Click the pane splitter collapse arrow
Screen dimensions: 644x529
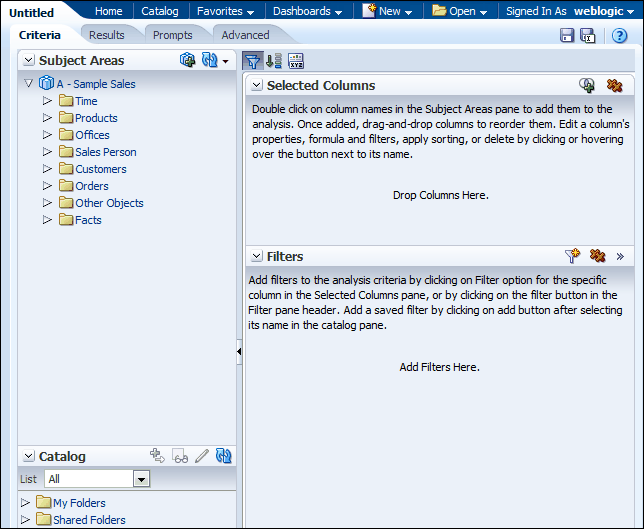pyautogui.click(x=239, y=352)
